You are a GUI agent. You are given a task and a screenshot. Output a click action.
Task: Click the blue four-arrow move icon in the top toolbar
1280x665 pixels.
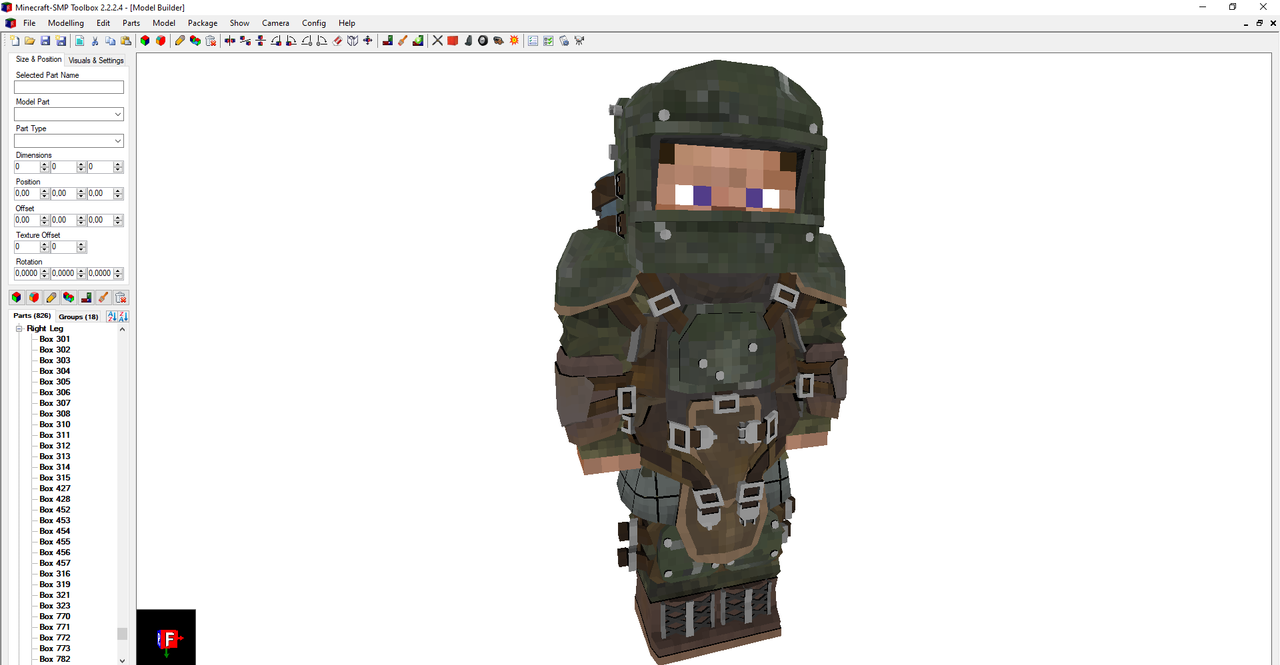coord(368,41)
